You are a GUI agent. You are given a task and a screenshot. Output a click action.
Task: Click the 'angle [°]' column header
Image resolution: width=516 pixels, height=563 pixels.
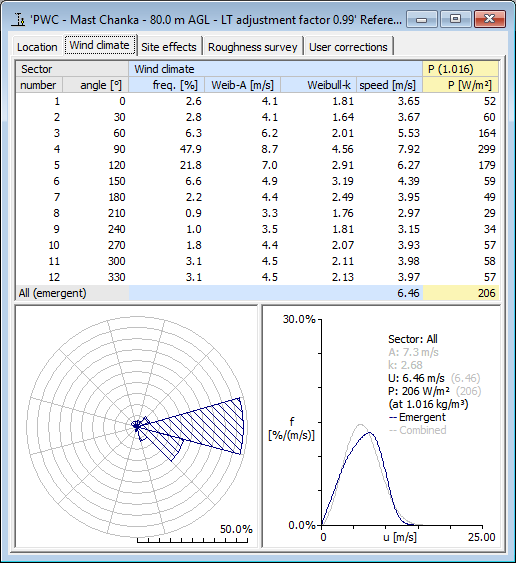(x=96, y=85)
